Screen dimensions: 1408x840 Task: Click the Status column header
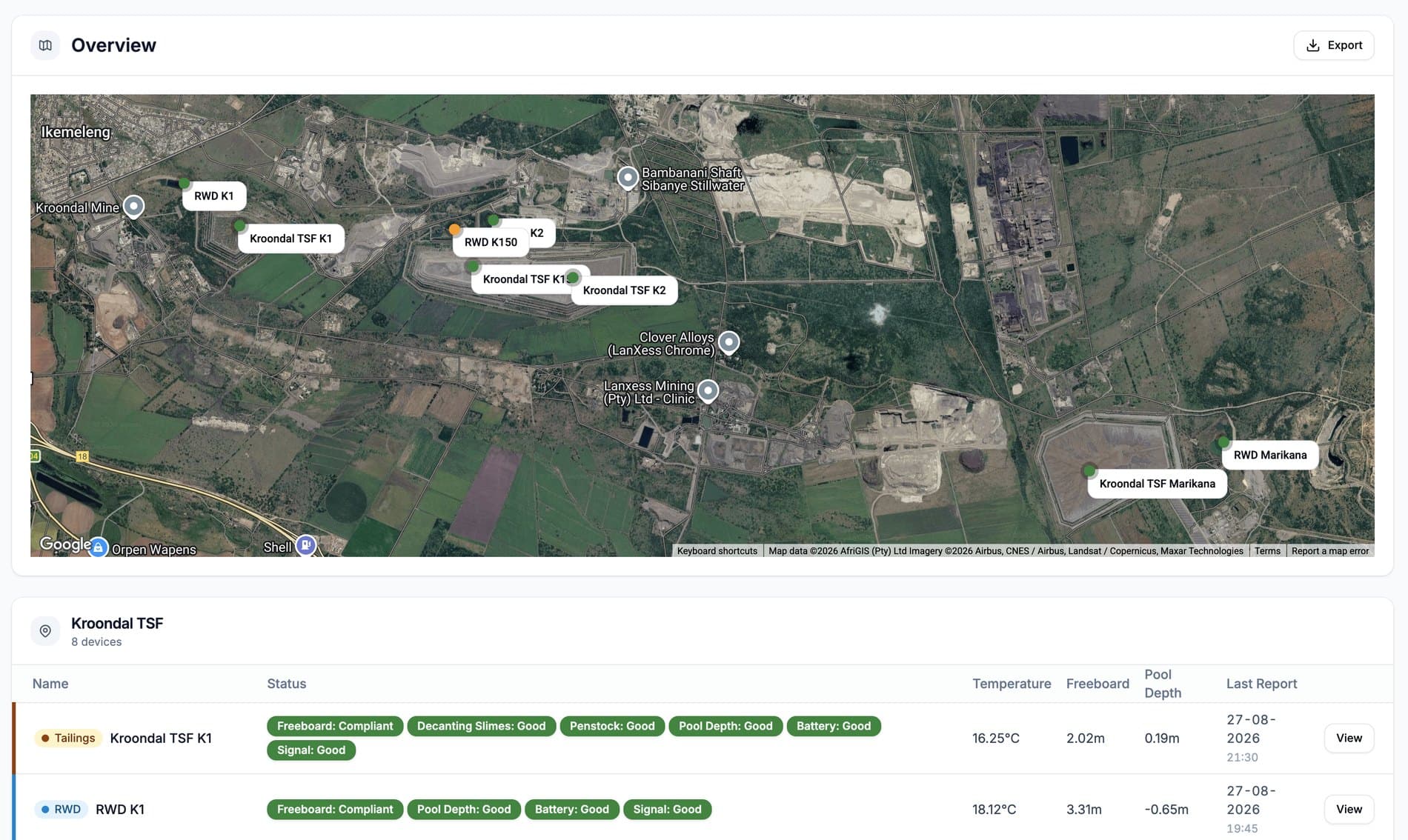pyautogui.click(x=287, y=684)
